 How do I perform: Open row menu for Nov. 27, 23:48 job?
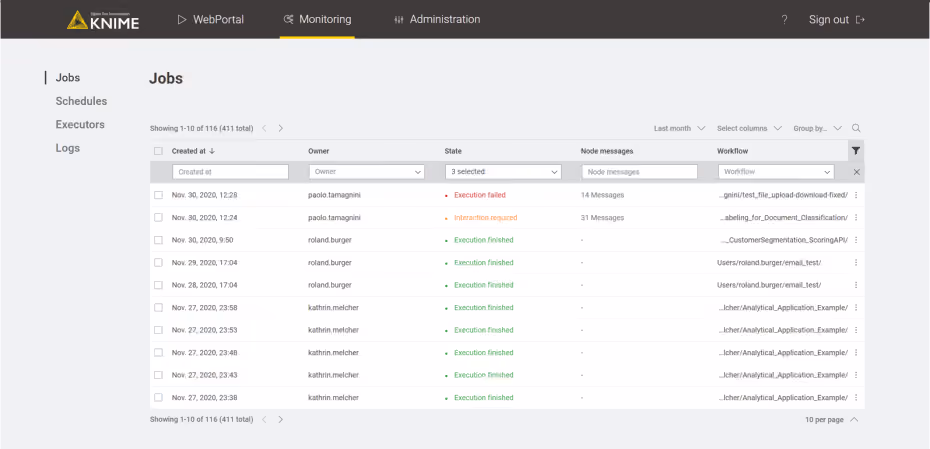click(856, 352)
